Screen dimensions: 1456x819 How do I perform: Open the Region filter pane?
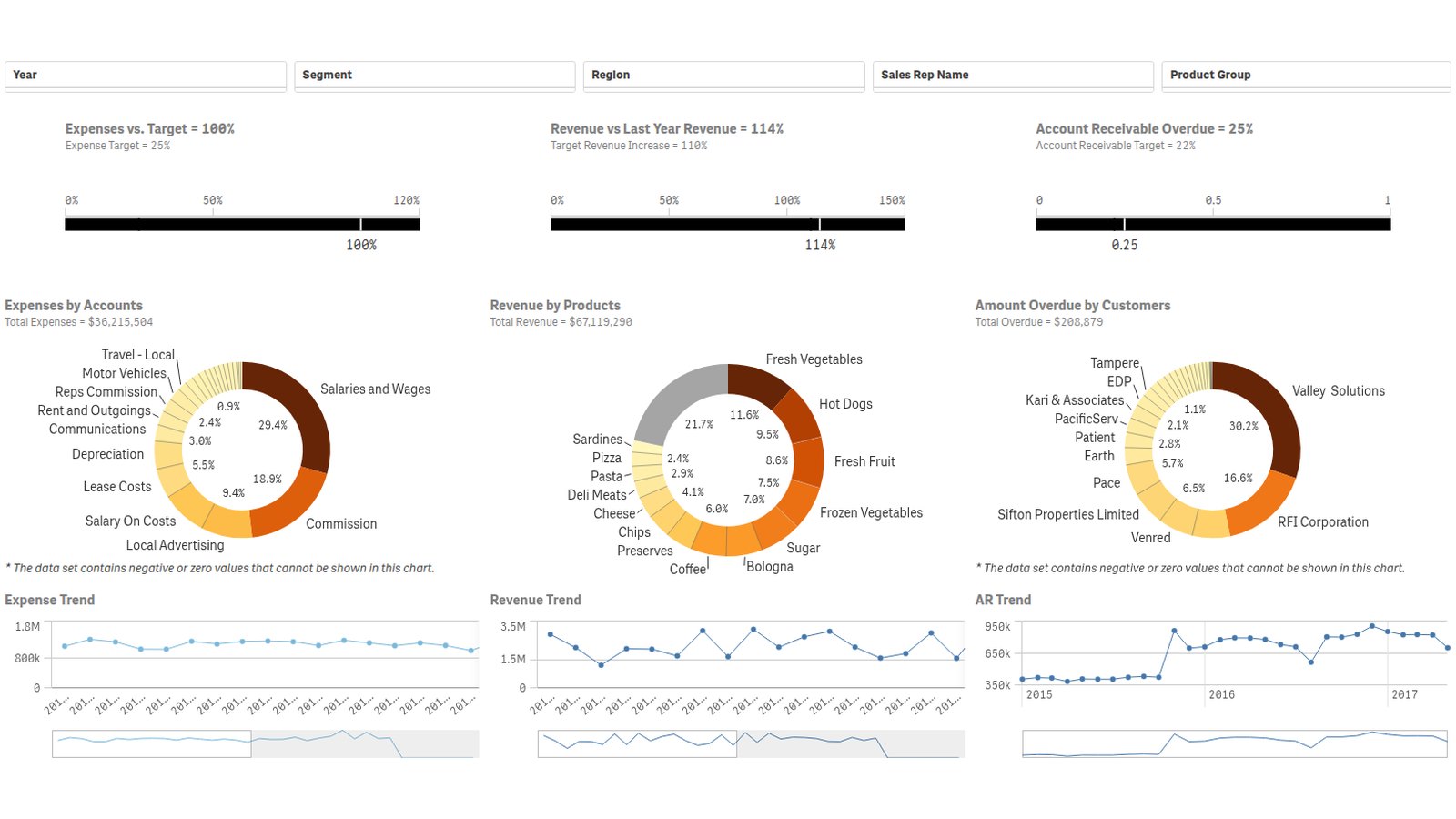[x=724, y=76]
